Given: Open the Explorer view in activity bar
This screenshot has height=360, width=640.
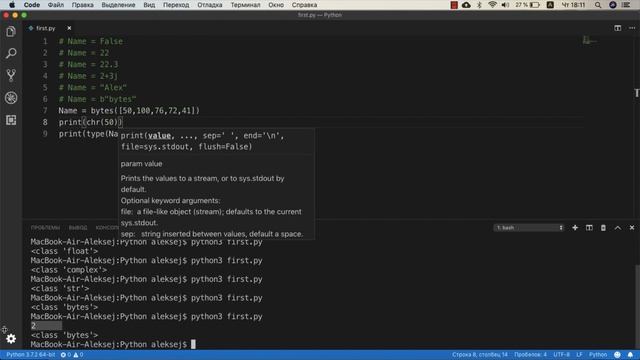Looking at the screenshot, I should pyautogui.click(x=11, y=31).
